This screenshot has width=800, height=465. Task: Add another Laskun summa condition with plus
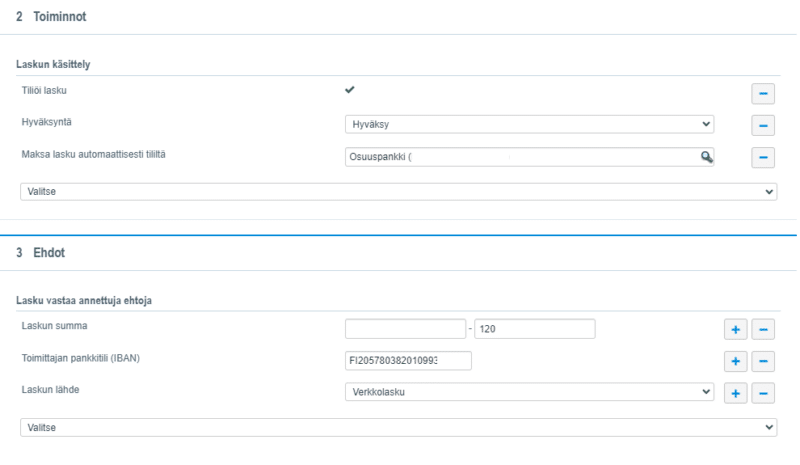[x=733, y=329]
